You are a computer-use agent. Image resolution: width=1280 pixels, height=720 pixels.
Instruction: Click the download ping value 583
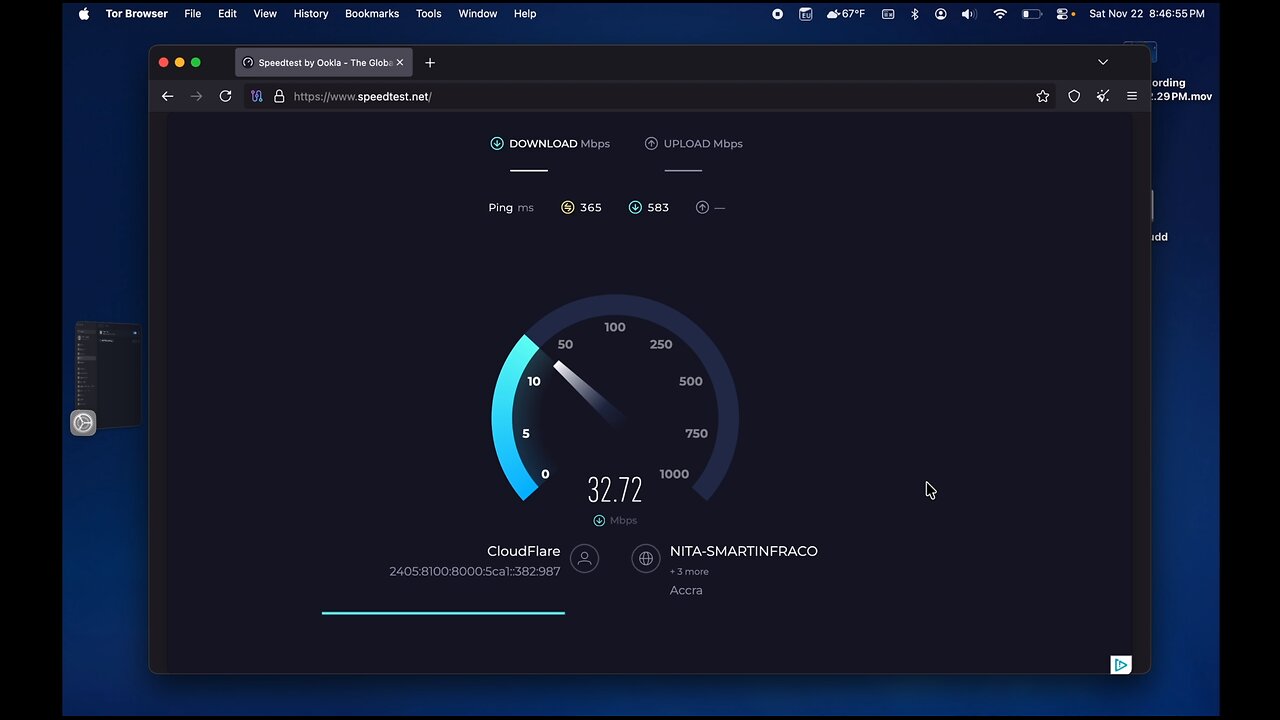click(x=658, y=207)
